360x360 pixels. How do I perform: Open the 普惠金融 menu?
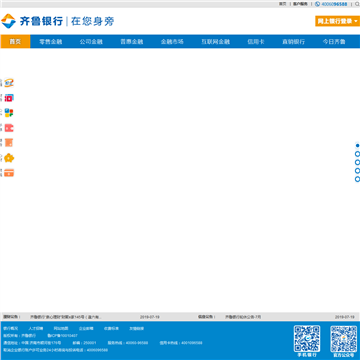tap(132, 42)
